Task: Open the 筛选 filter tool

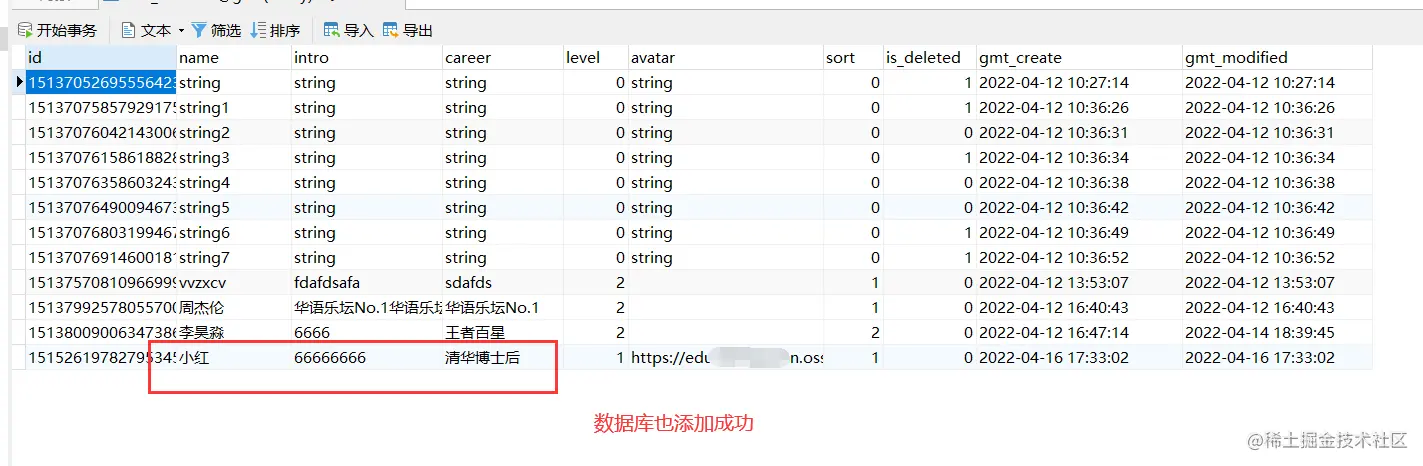Action: point(215,30)
